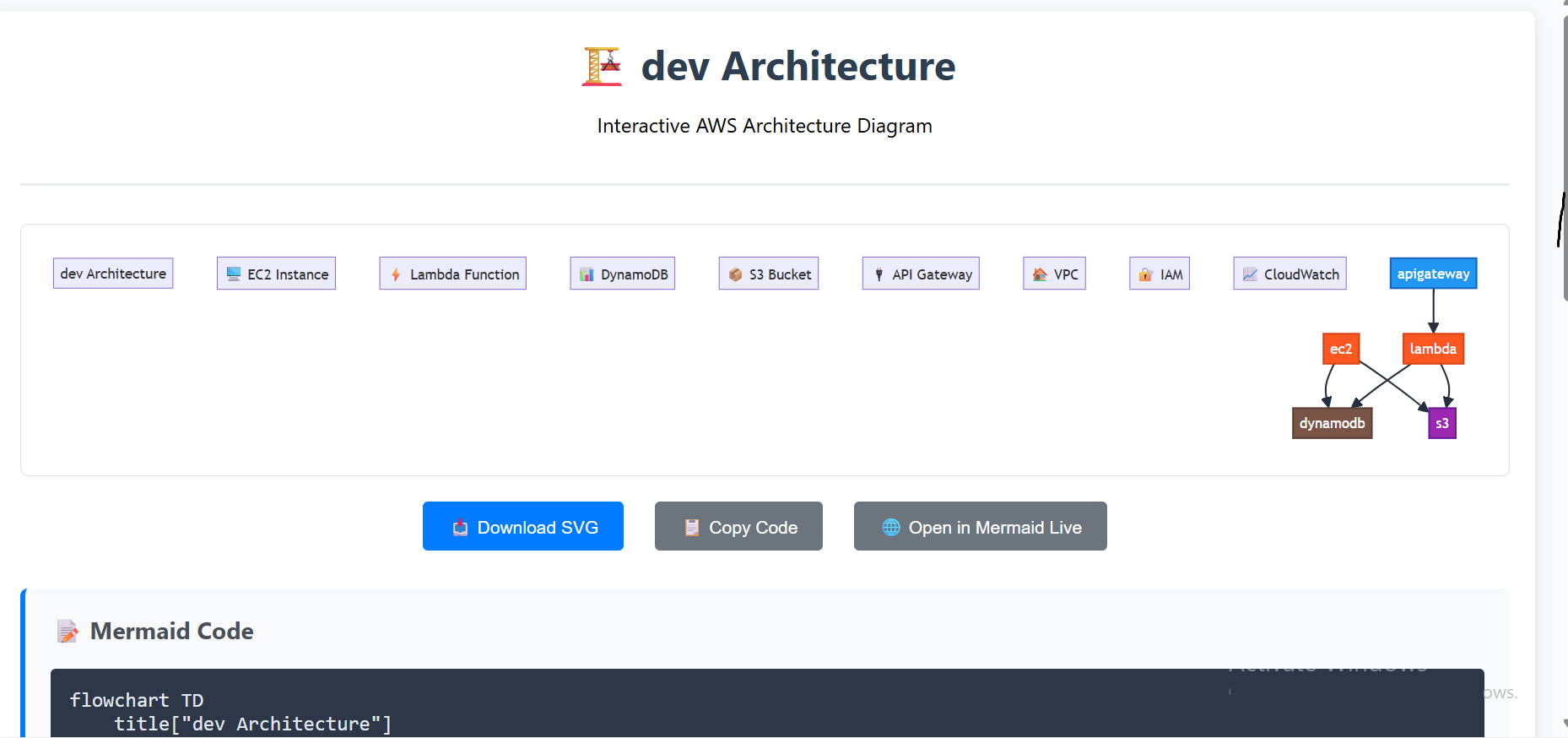Click the Mermaid Code section heading

tap(171, 631)
